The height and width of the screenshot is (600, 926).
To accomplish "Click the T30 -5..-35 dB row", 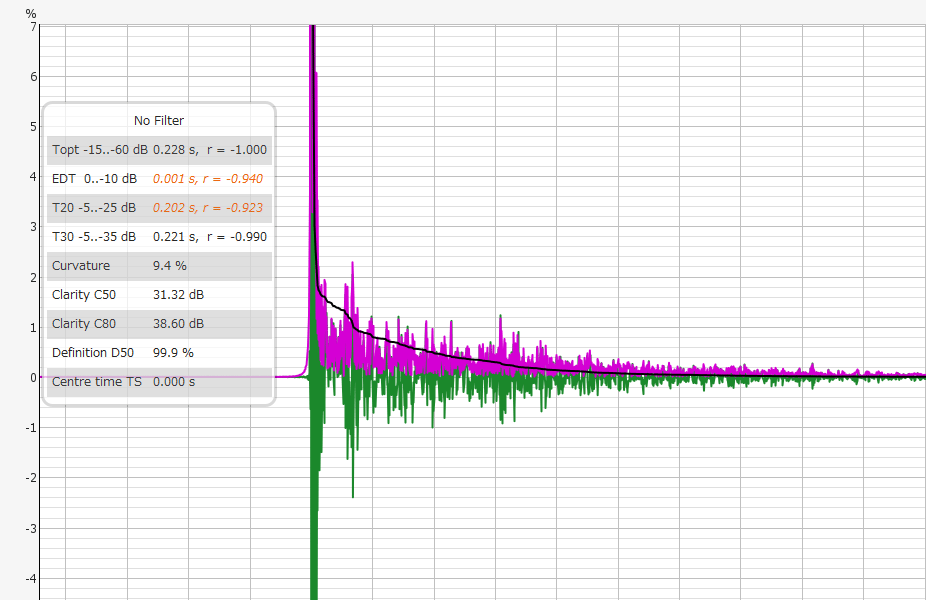I will click(159, 237).
